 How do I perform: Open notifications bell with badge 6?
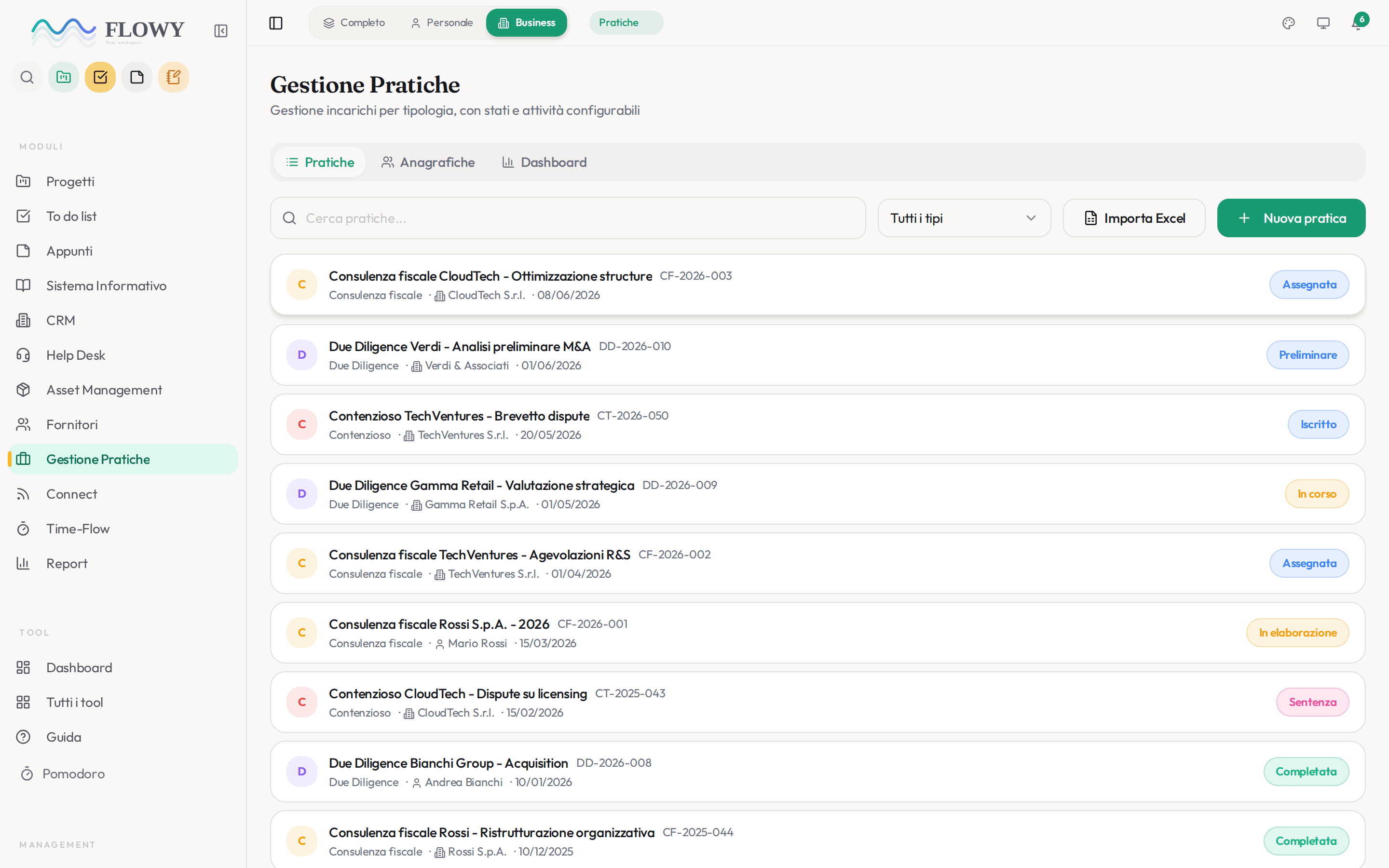point(1358,23)
